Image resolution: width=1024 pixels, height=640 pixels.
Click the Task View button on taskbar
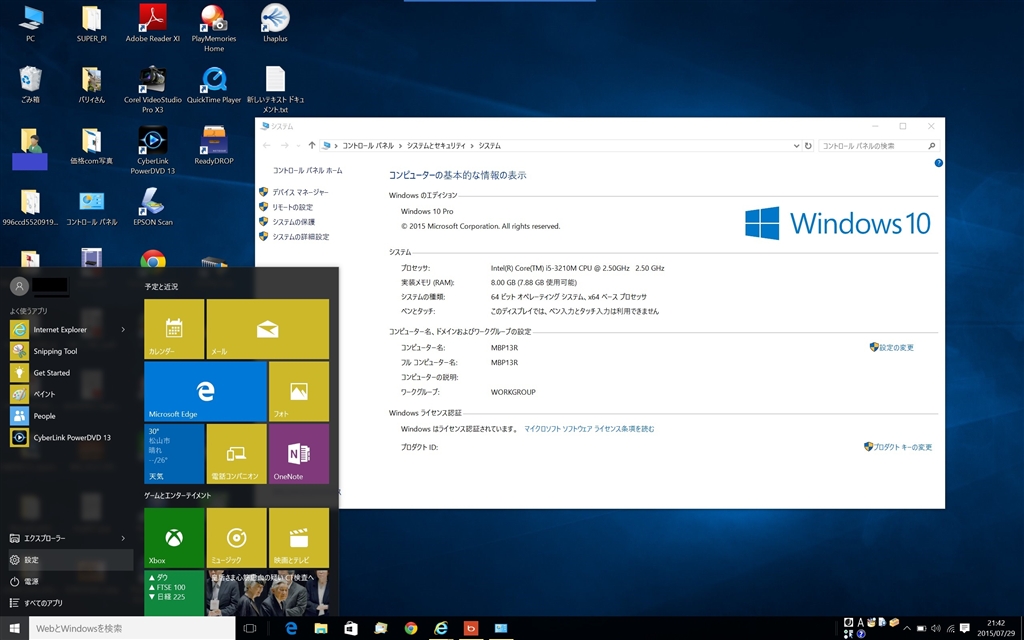coord(251,628)
